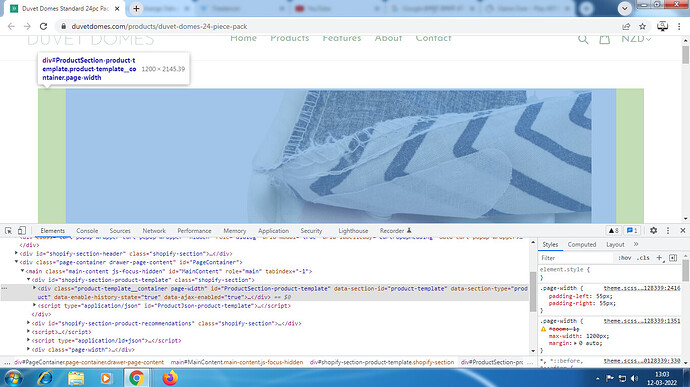The width and height of the screenshot is (690, 387).
Task: Activate the inspect element picker icon
Action: [x=8, y=230]
